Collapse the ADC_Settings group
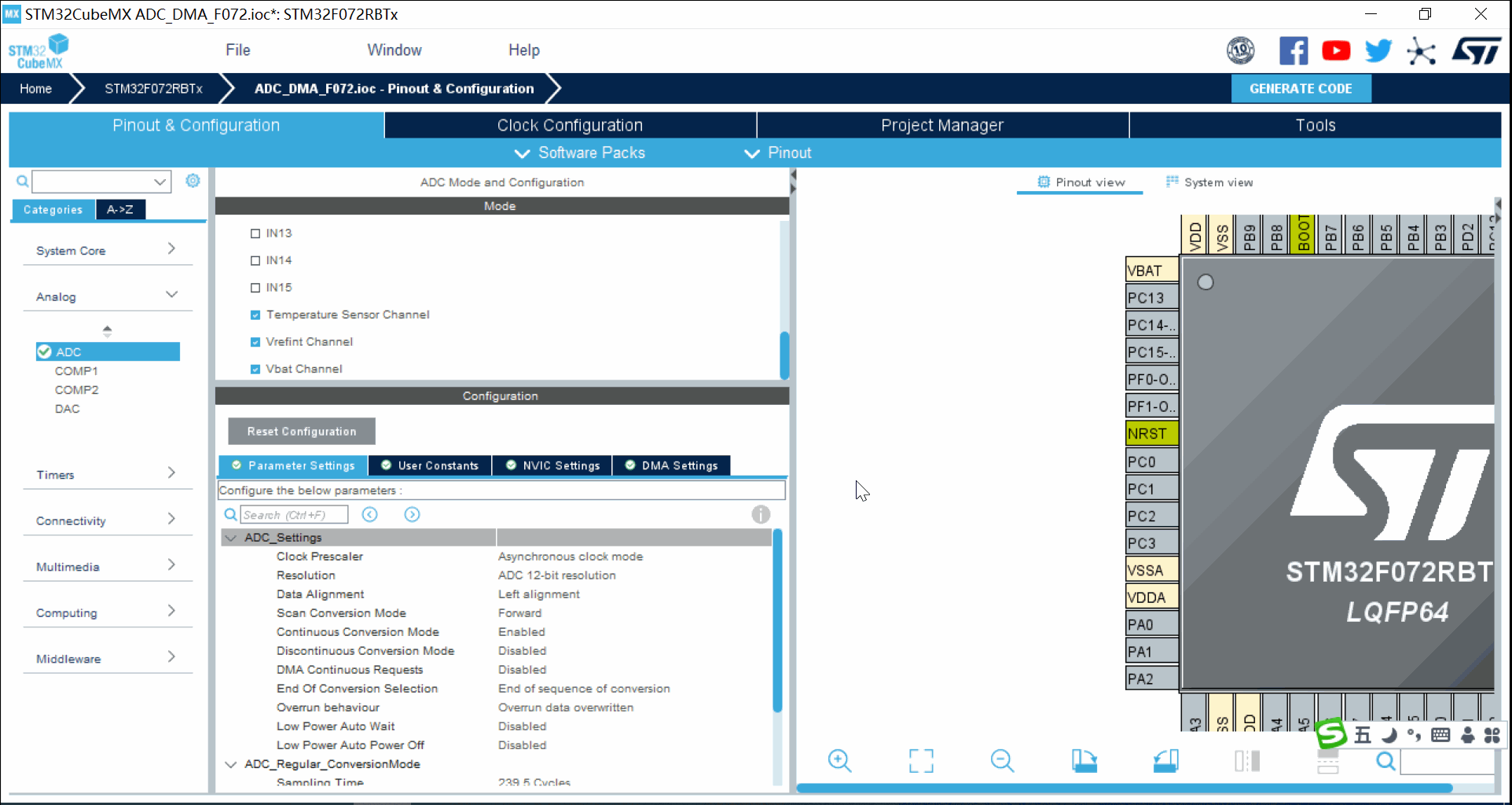 click(x=231, y=538)
